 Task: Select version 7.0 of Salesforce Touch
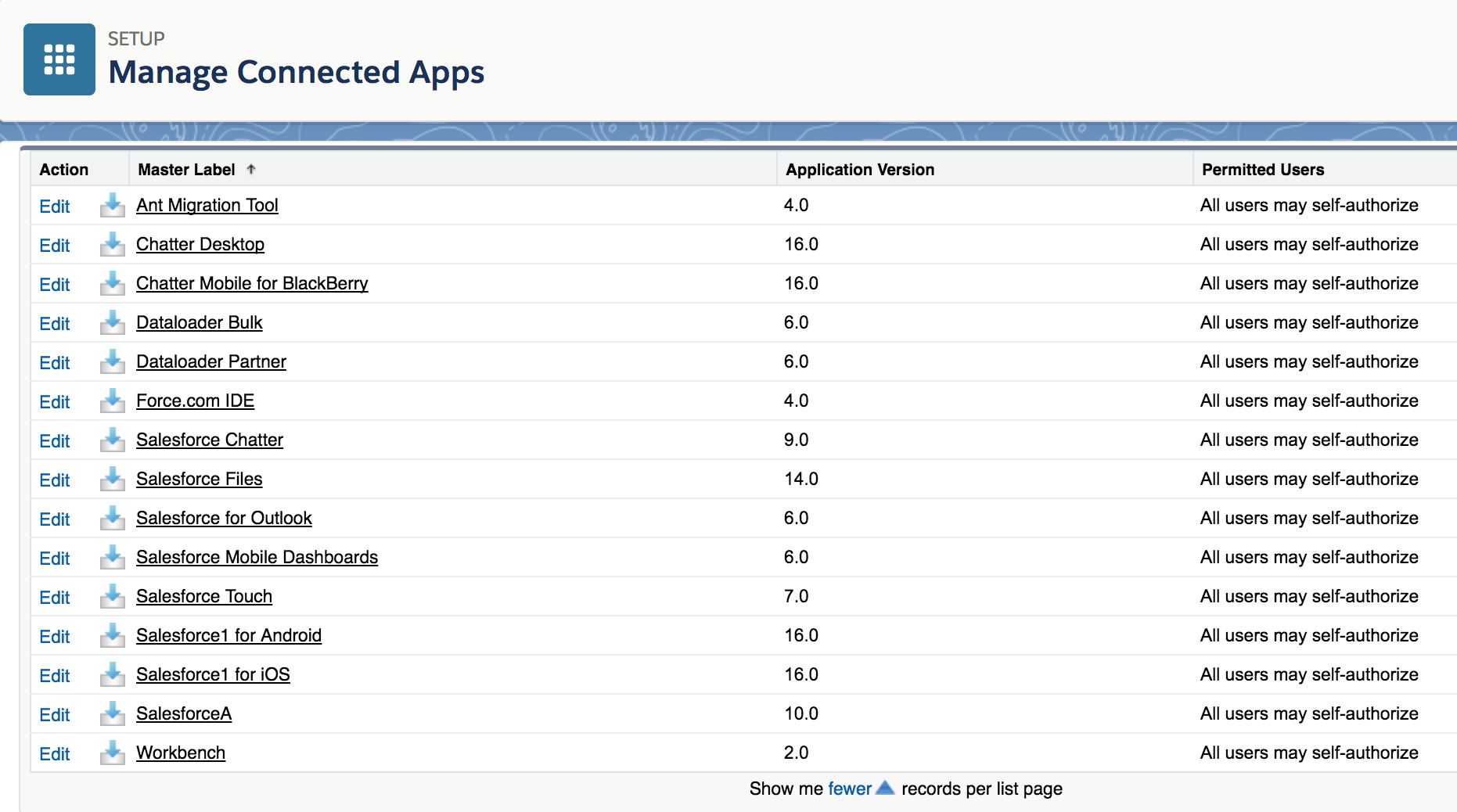[797, 596]
